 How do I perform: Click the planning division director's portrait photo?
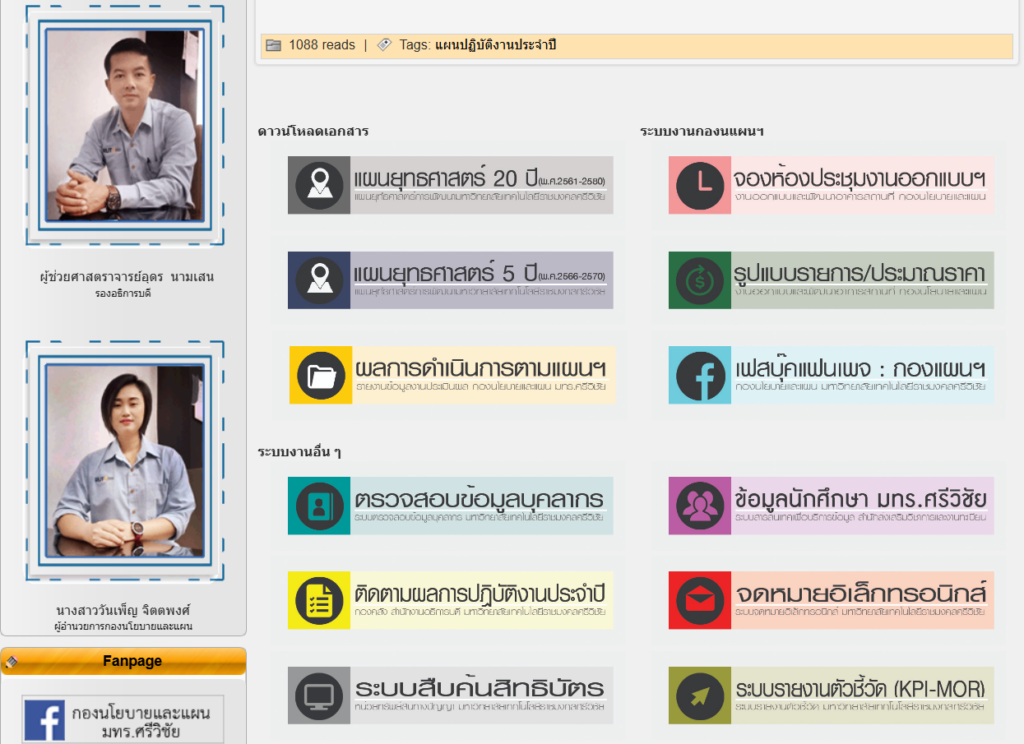coord(125,458)
